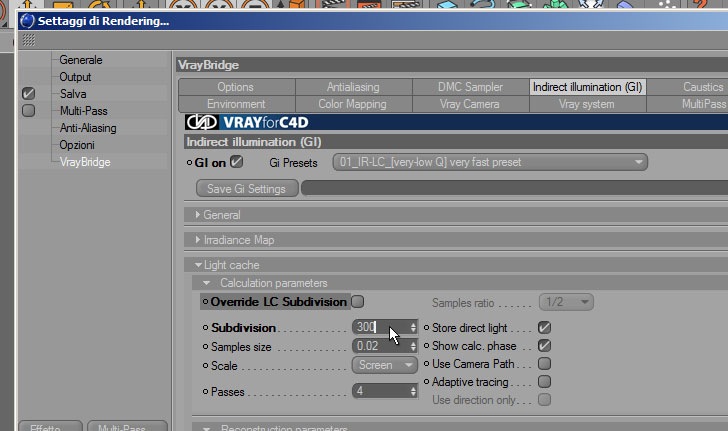Click the empty field beside Save Gi Settings
Screen dimensions: 728x431
(x=514, y=189)
